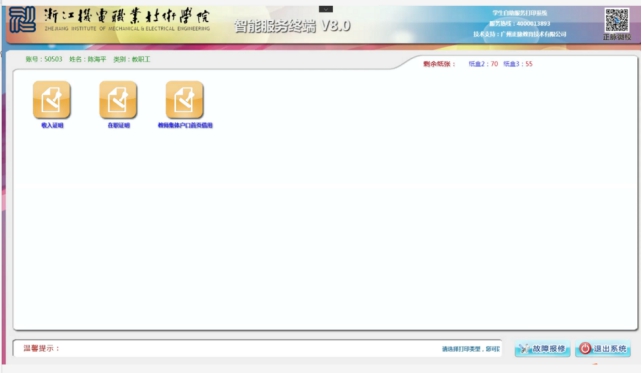Screen dimensions: 642x373
Task: Click the school logo emblem
Action: 23,20
